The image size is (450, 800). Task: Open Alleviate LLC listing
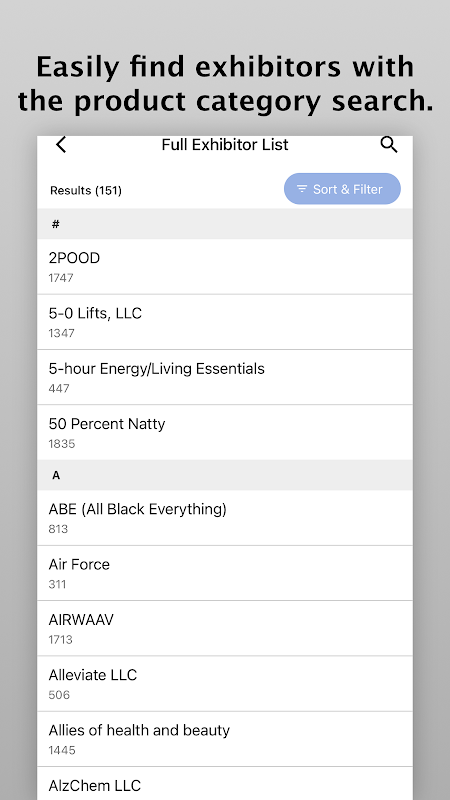point(224,684)
